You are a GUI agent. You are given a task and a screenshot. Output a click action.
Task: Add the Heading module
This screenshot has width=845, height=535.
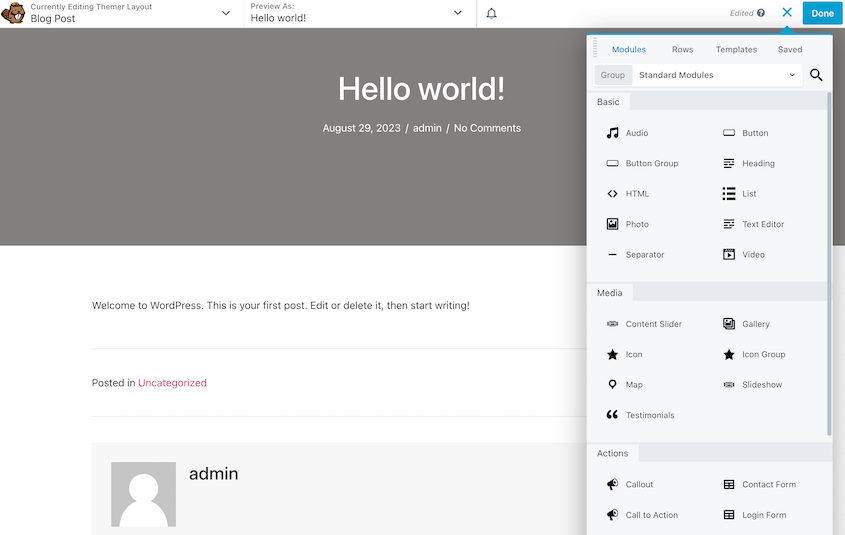tap(749, 163)
